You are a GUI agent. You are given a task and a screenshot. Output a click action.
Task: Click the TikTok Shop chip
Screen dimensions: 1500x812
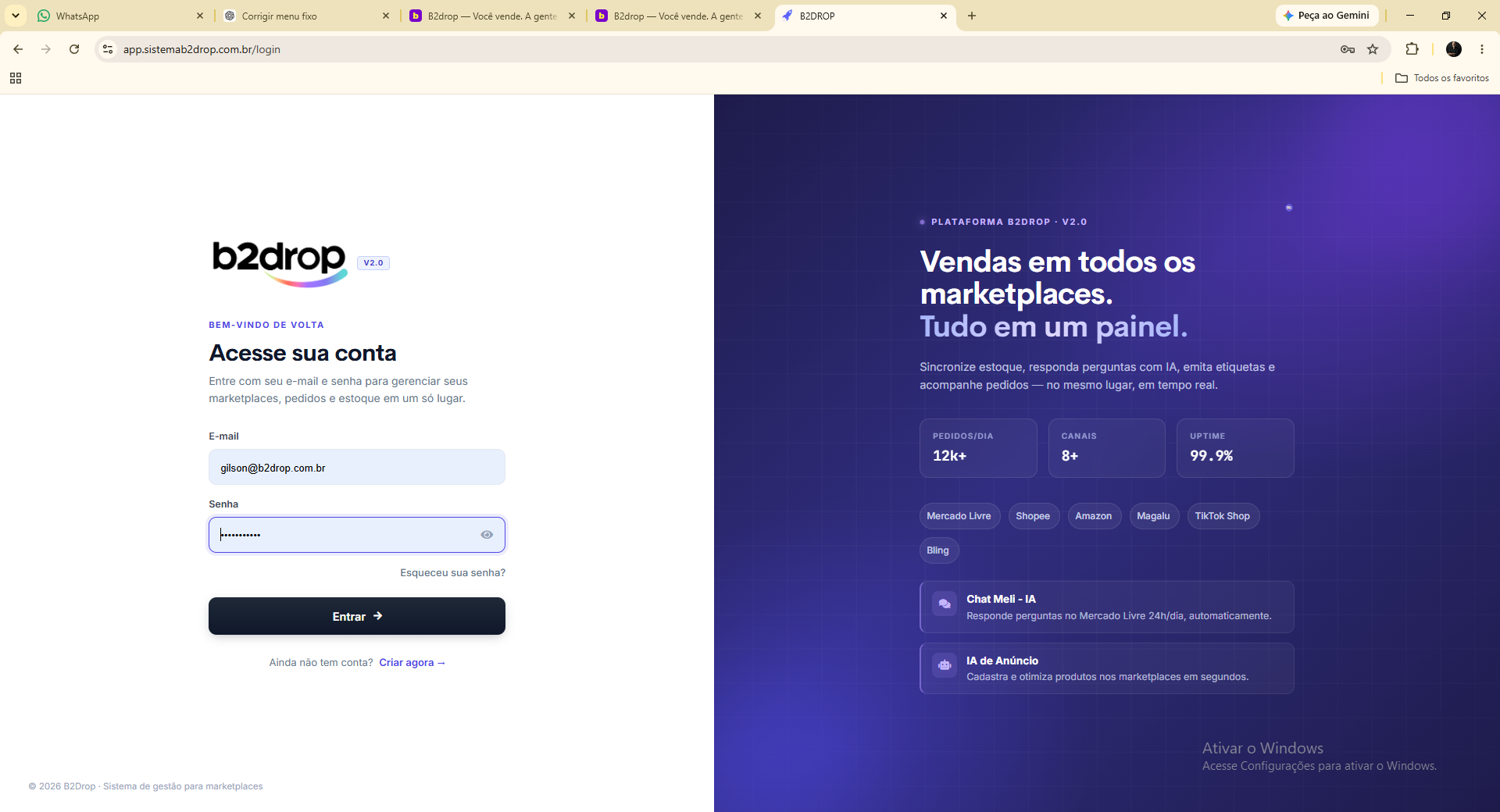point(1223,516)
